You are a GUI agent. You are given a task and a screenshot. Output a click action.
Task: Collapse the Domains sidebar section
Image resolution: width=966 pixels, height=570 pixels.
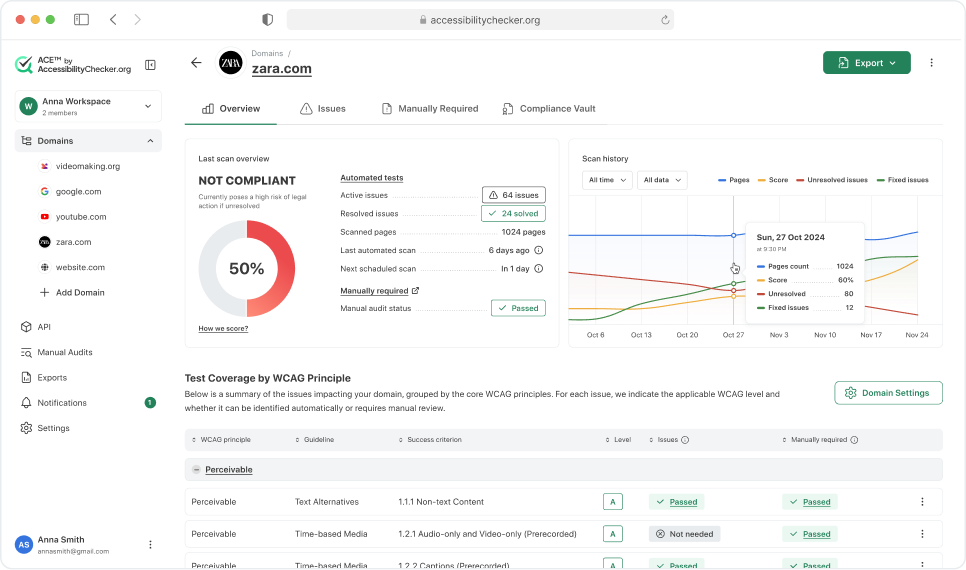(88, 141)
